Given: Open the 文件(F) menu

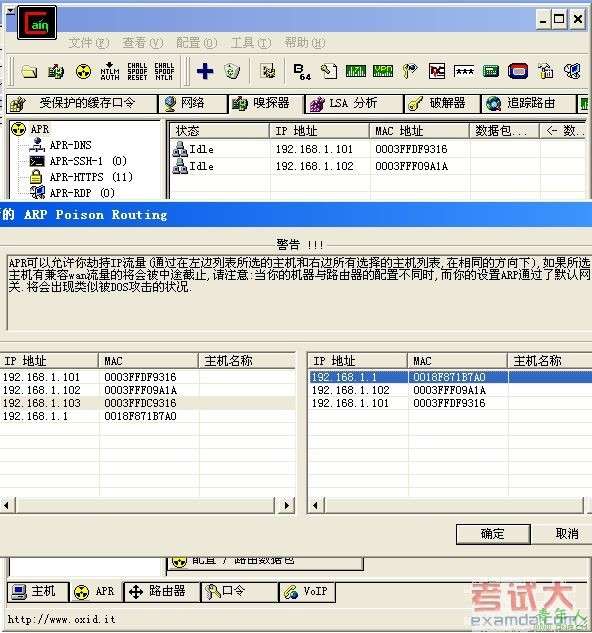Looking at the screenshot, I should point(88,43).
